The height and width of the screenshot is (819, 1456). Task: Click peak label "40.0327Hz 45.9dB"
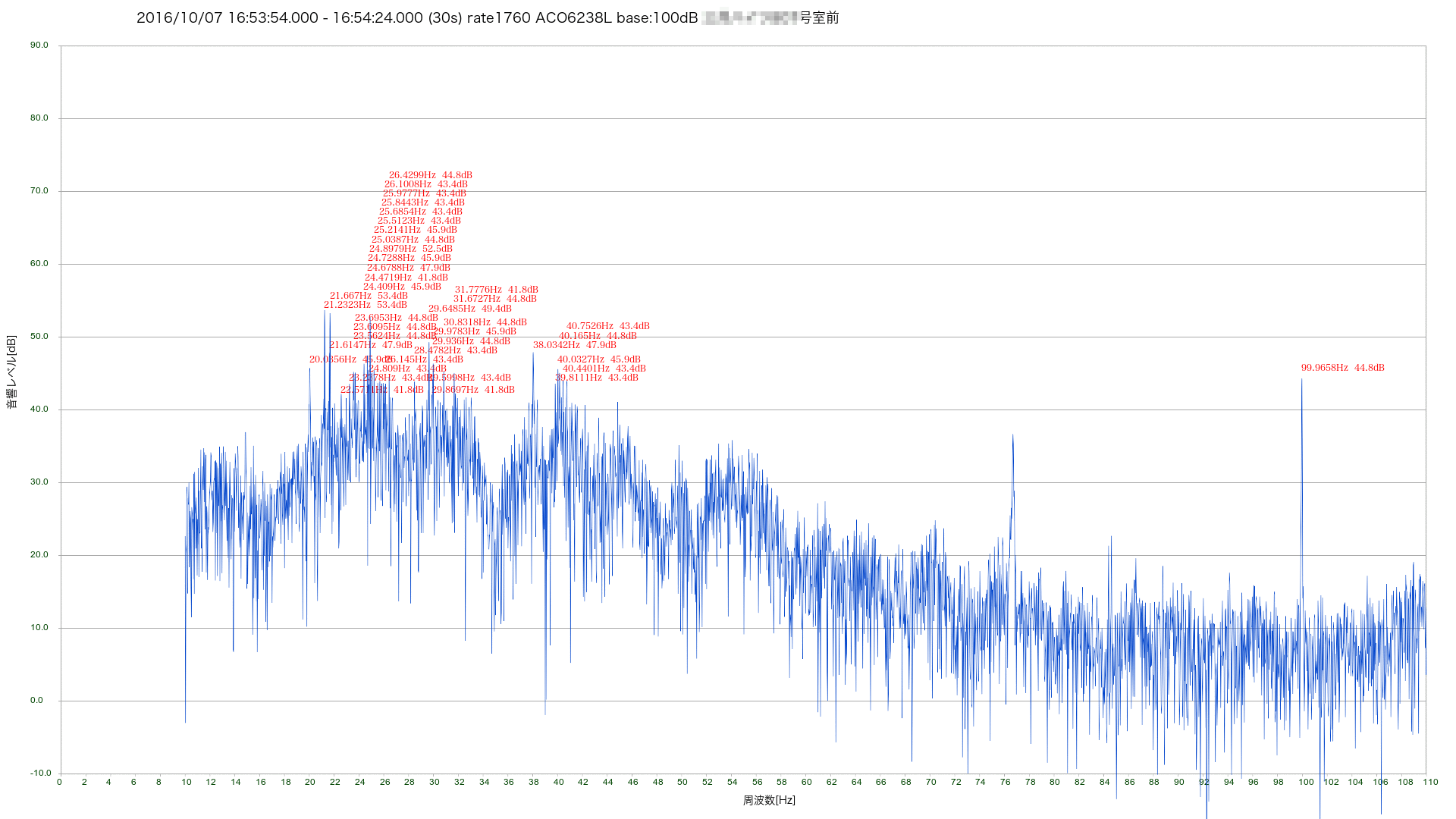pos(599,359)
